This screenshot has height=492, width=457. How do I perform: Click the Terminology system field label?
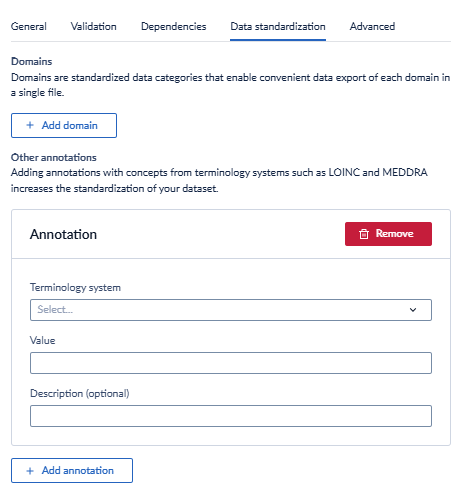[x=75, y=287]
